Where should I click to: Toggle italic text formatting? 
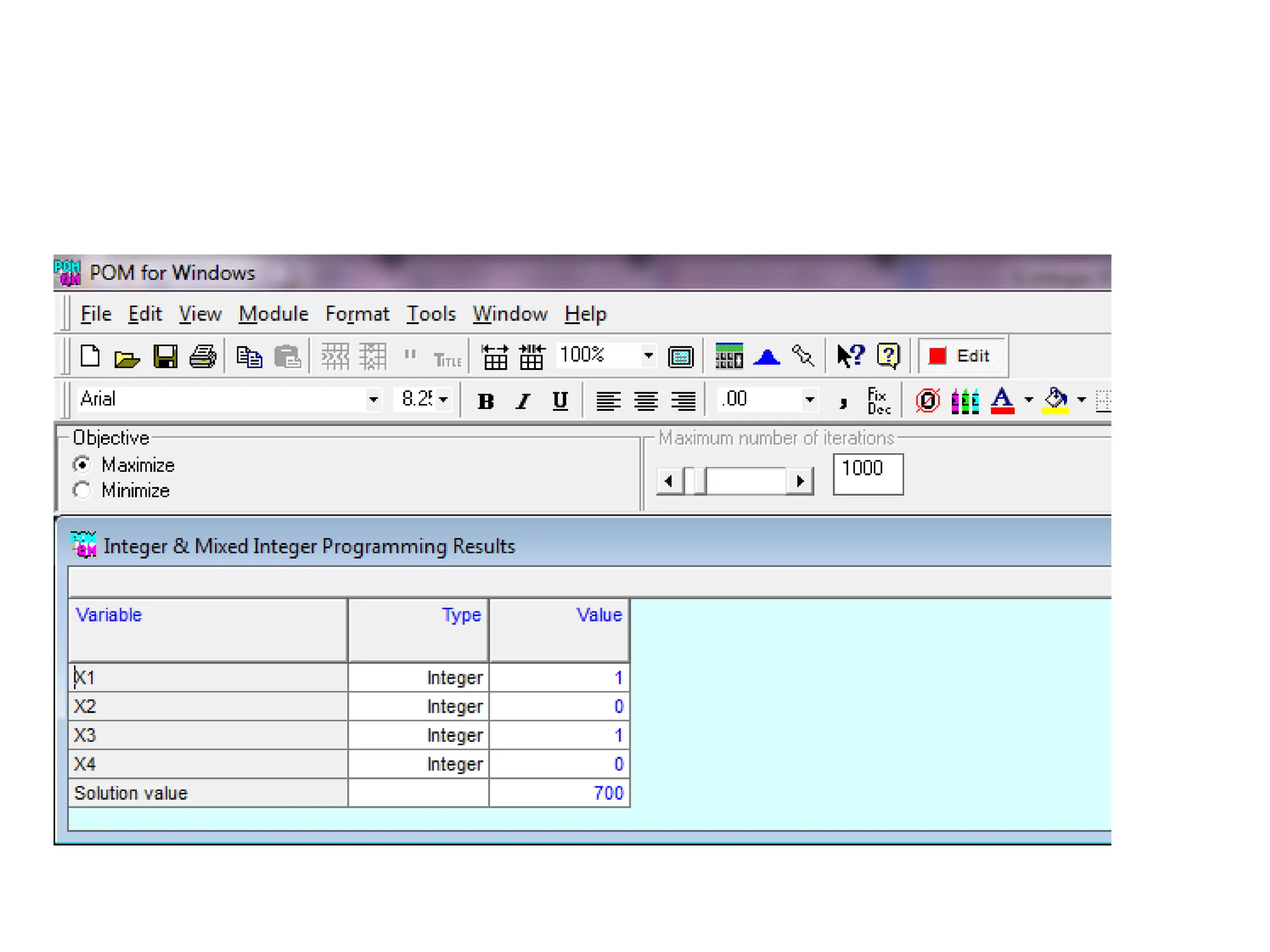523,401
